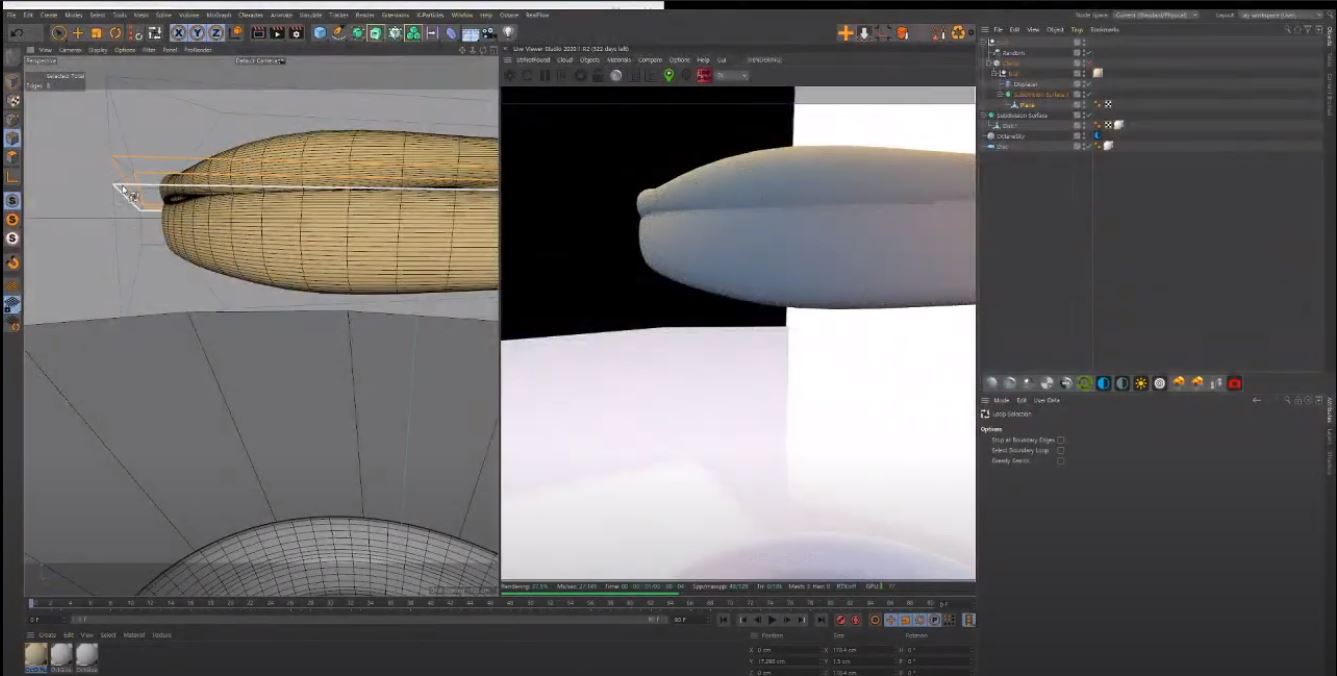Activate the Move tool

pyautogui.click(x=78, y=33)
